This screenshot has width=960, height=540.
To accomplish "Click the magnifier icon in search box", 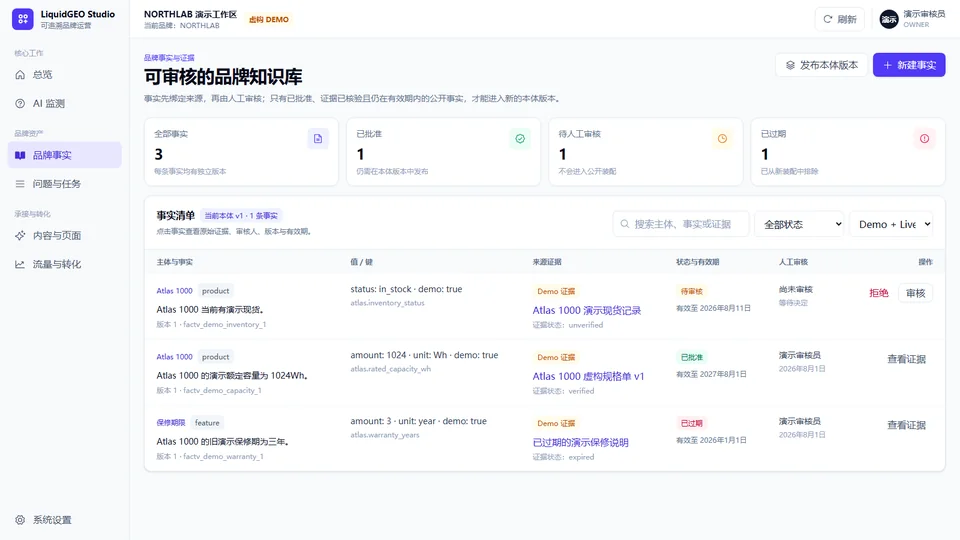I will point(624,224).
